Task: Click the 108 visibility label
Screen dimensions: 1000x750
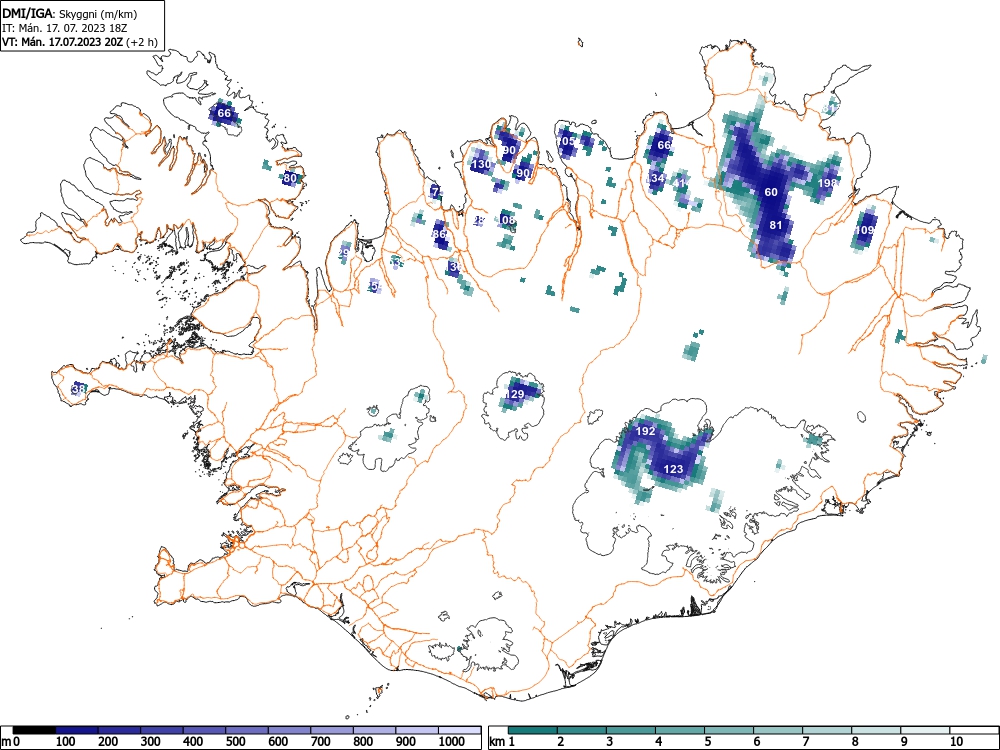Action: 506,221
